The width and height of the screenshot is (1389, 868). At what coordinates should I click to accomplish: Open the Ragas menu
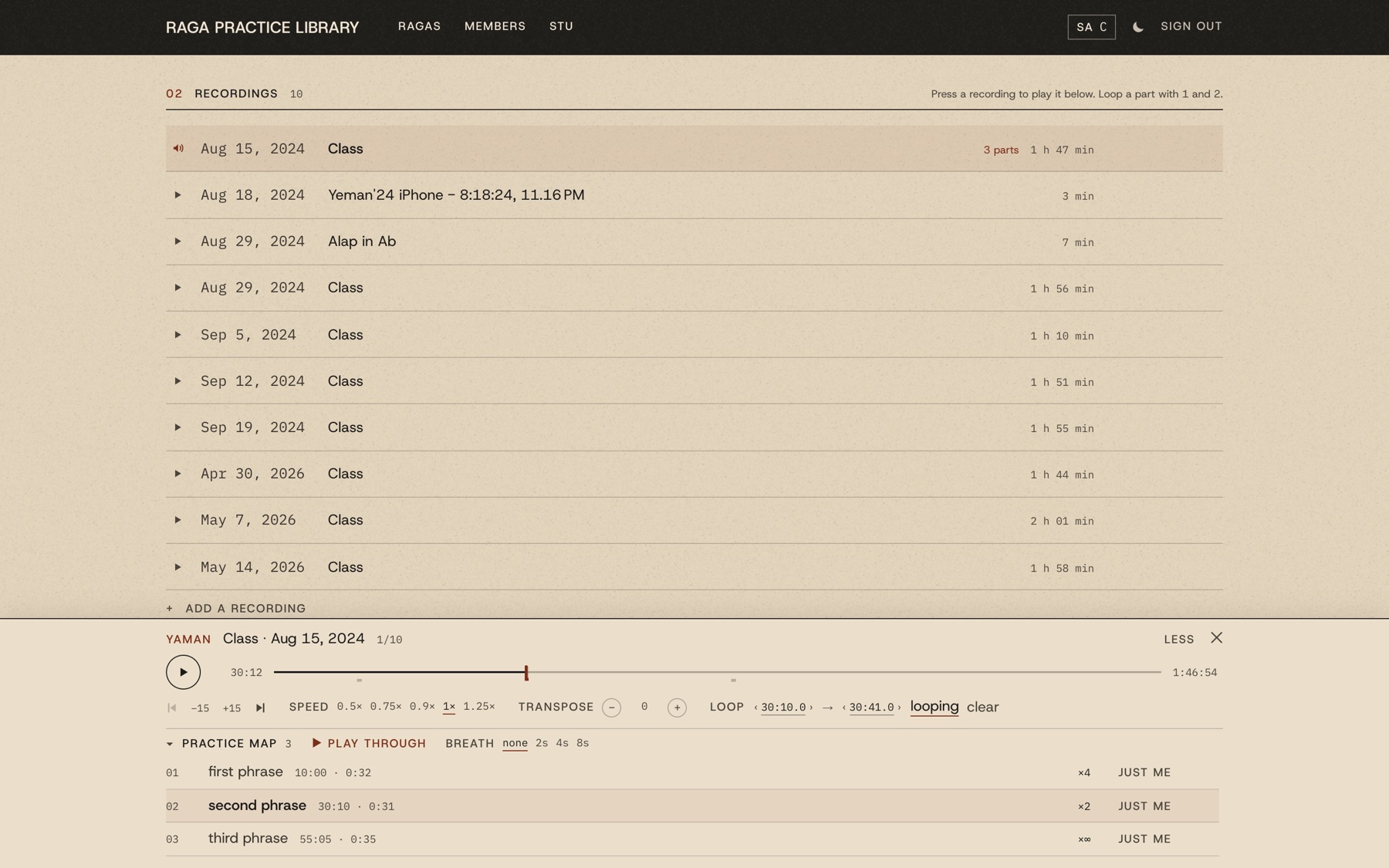[x=419, y=26]
